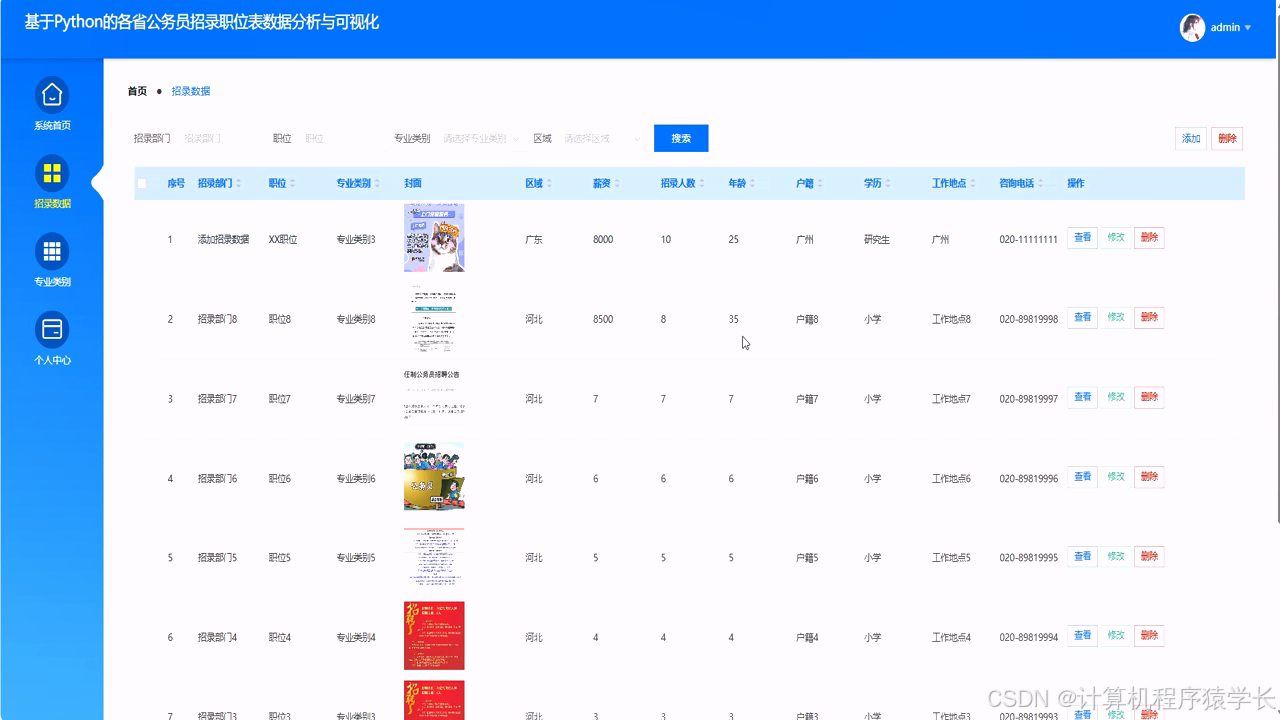Edit the 招录部门5 row with 修改
The height and width of the screenshot is (720, 1280).
(x=1116, y=556)
